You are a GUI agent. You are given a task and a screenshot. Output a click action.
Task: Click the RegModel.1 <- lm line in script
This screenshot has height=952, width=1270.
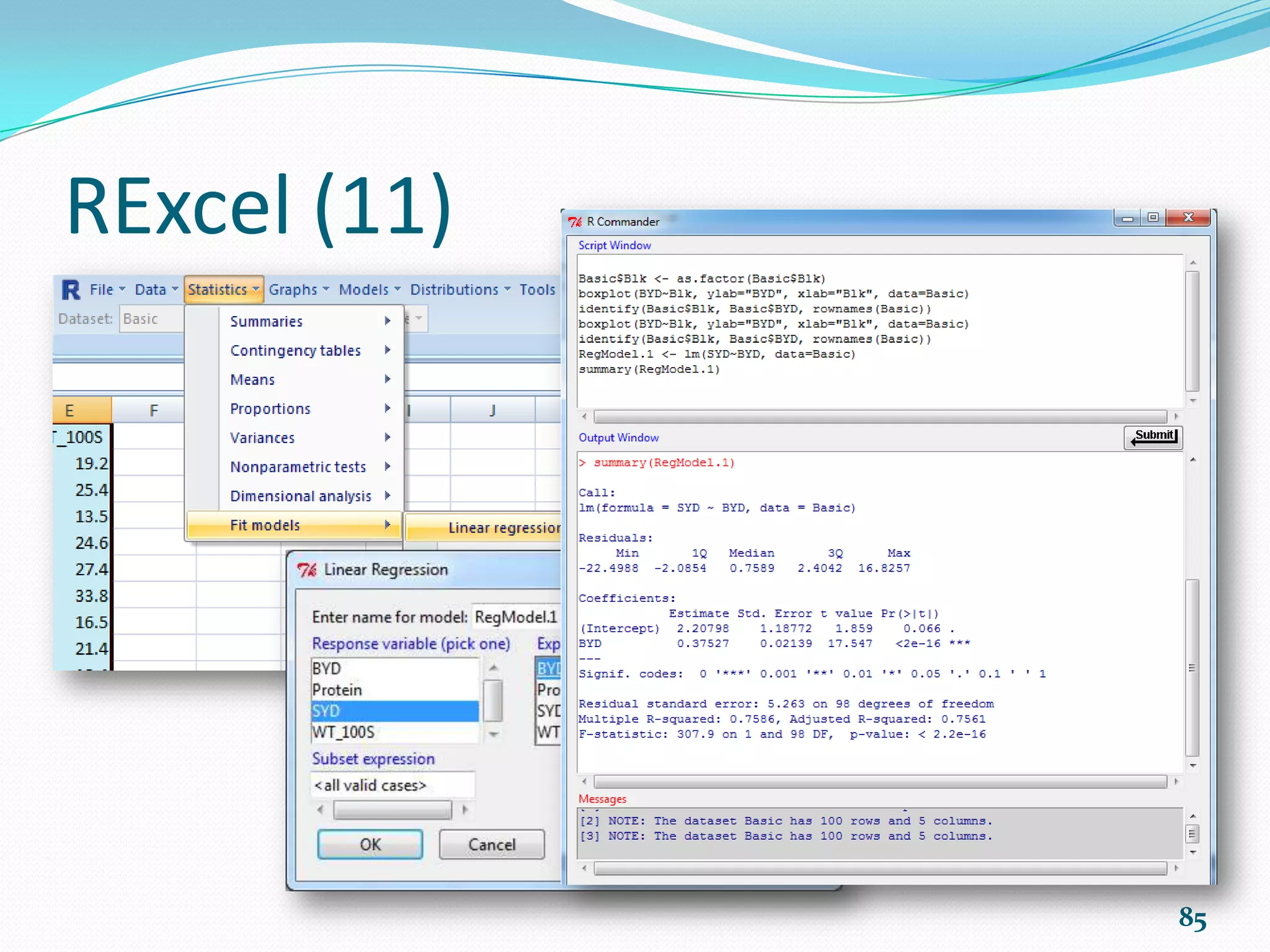[717, 354]
